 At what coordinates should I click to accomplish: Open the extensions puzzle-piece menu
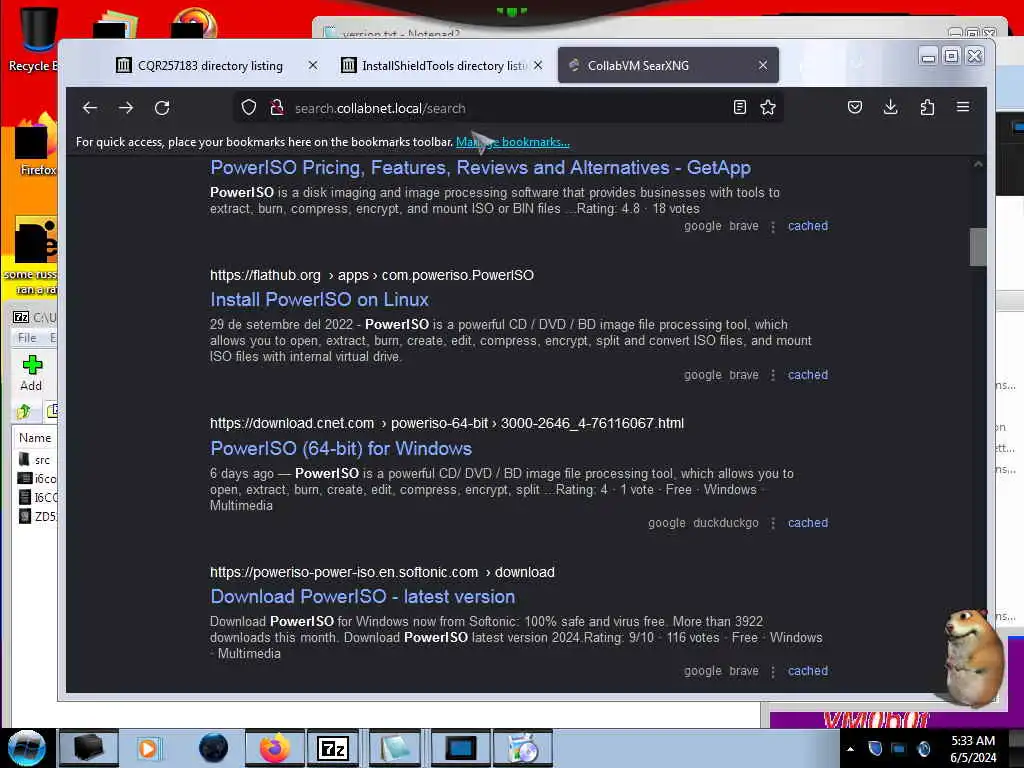[x=927, y=107]
